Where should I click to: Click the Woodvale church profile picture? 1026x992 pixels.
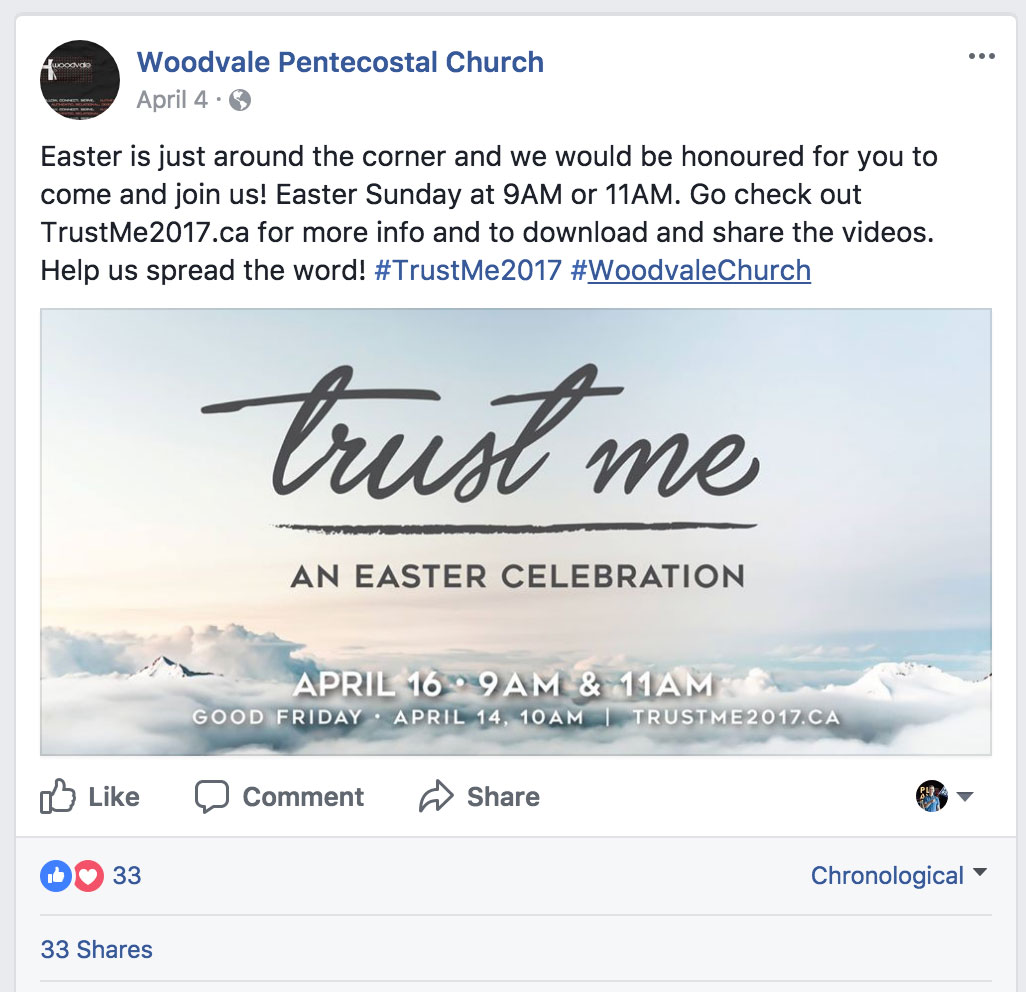click(80, 80)
